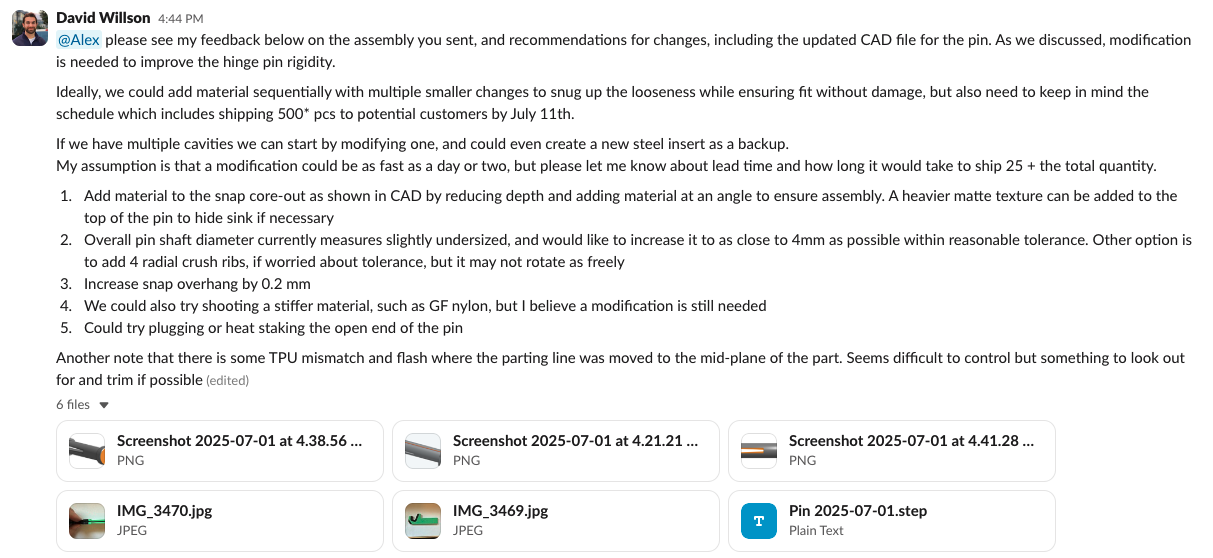Open IMG_3469.jpg file title
Screen dimensions: 1213x558
click(x=500, y=510)
